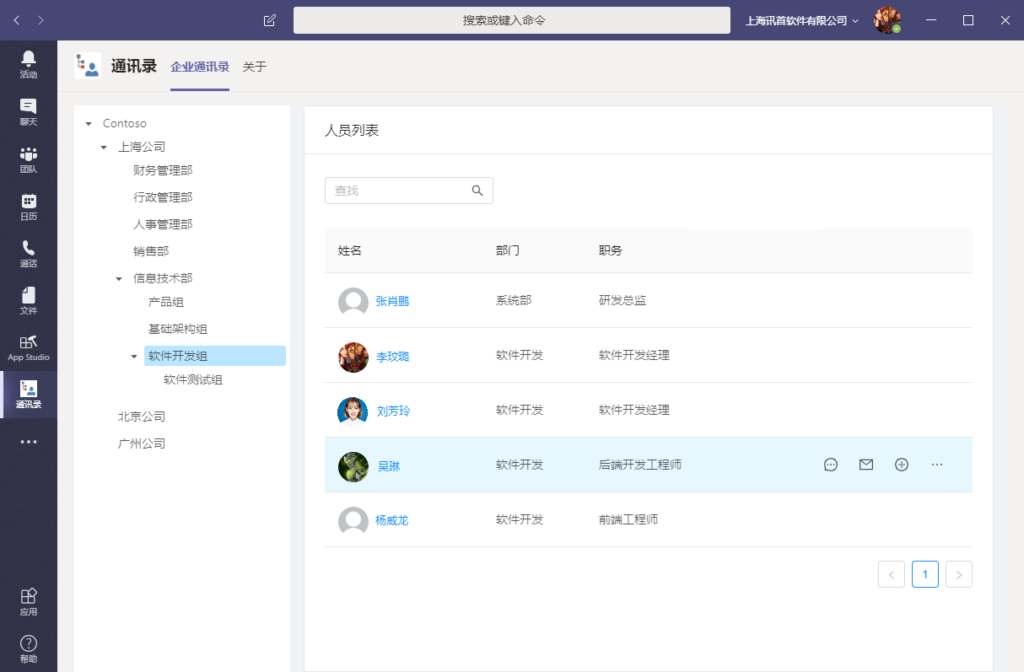Click 刘芳玲's avatar picture

click(x=353, y=411)
